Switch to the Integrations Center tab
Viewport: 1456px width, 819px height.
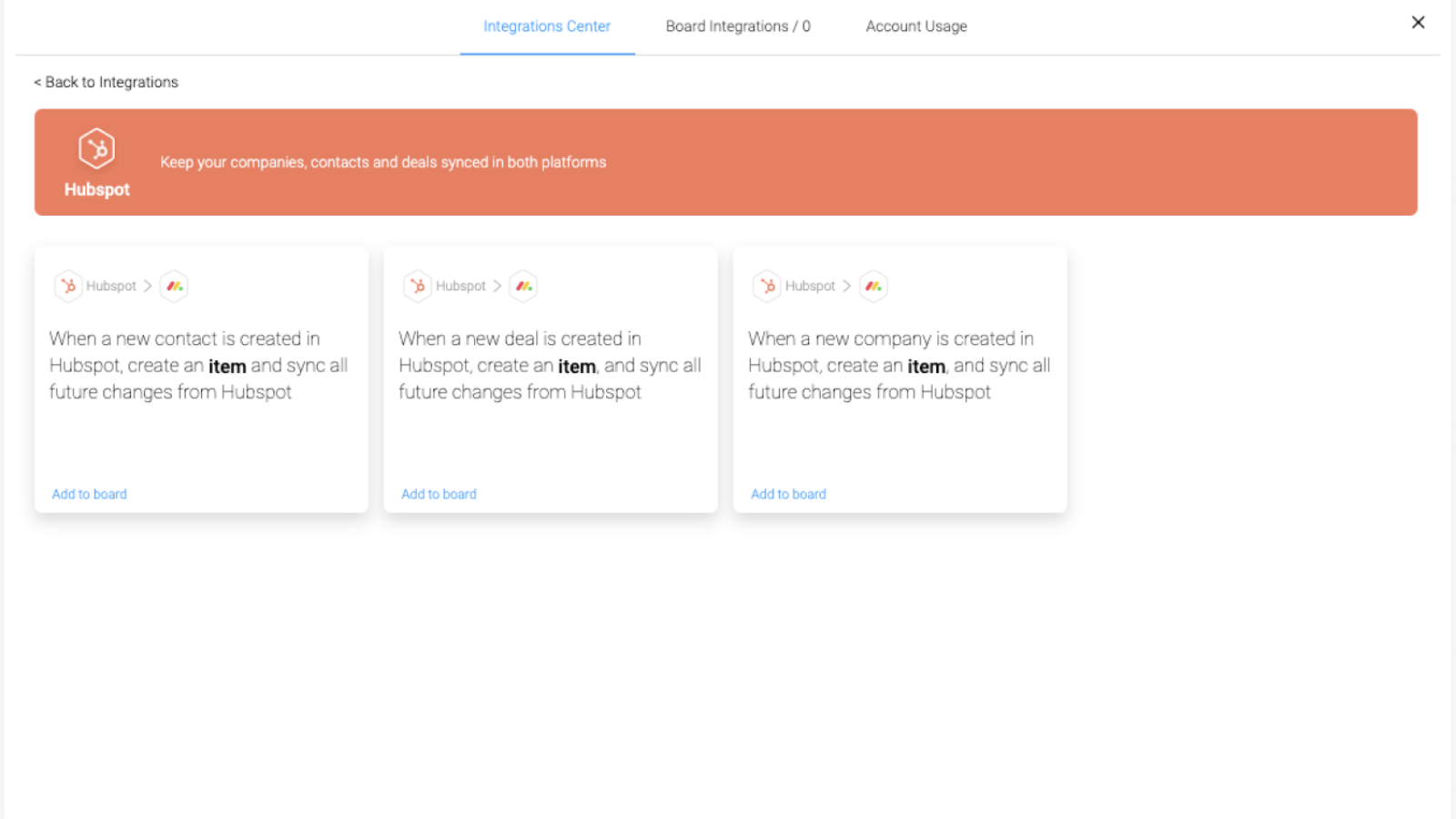(547, 26)
